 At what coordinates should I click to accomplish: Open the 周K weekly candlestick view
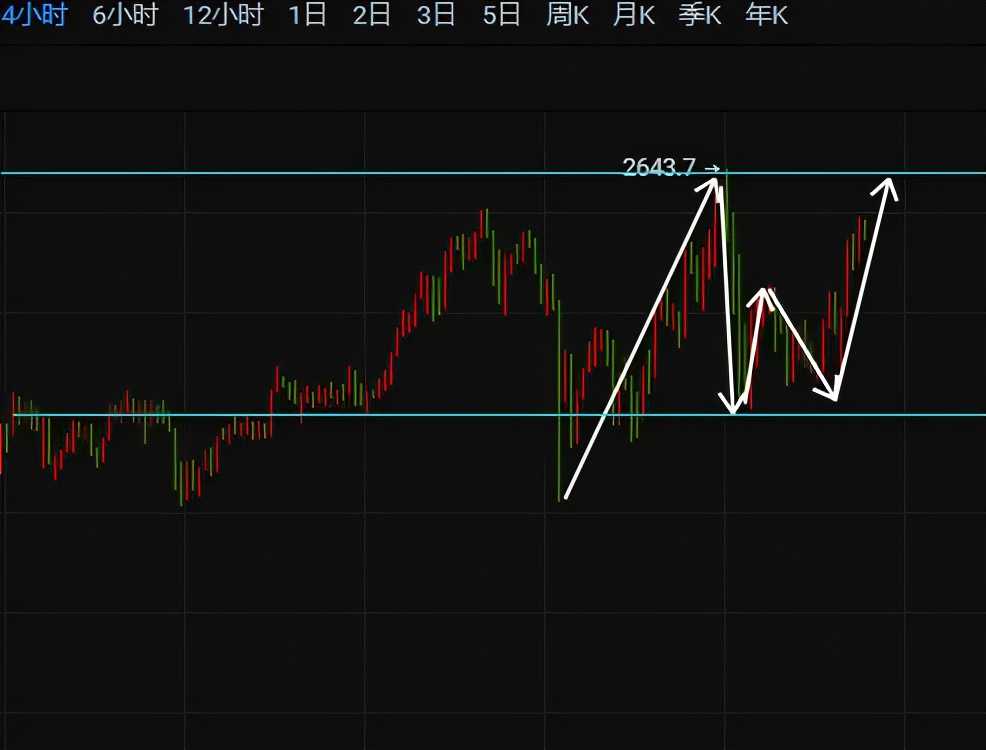click(567, 16)
